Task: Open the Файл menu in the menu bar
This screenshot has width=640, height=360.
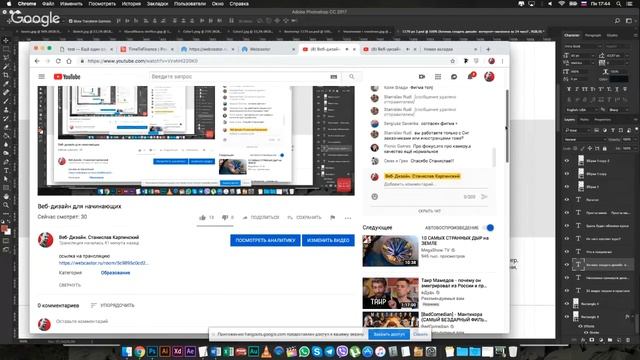Action: click(48, 4)
